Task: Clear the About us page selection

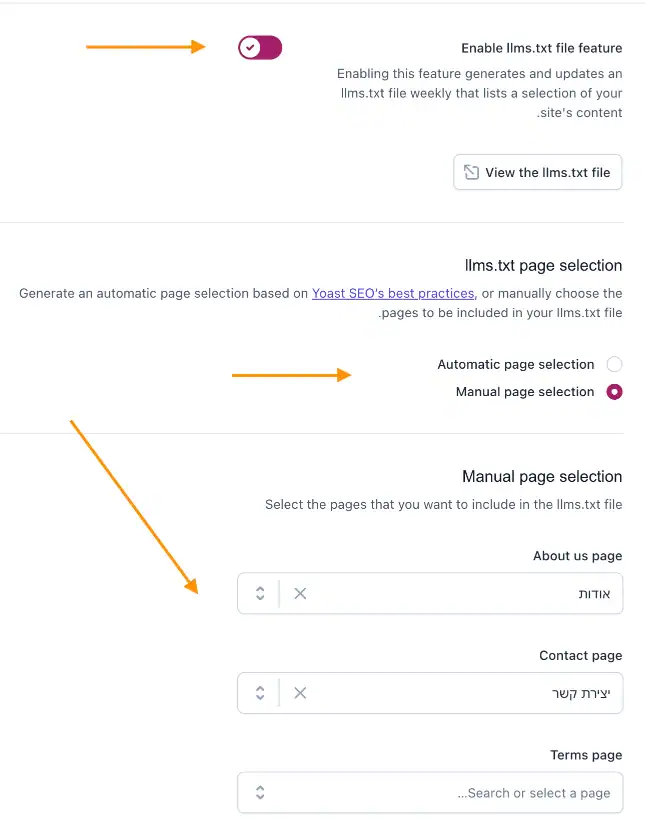Action: click(300, 593)
